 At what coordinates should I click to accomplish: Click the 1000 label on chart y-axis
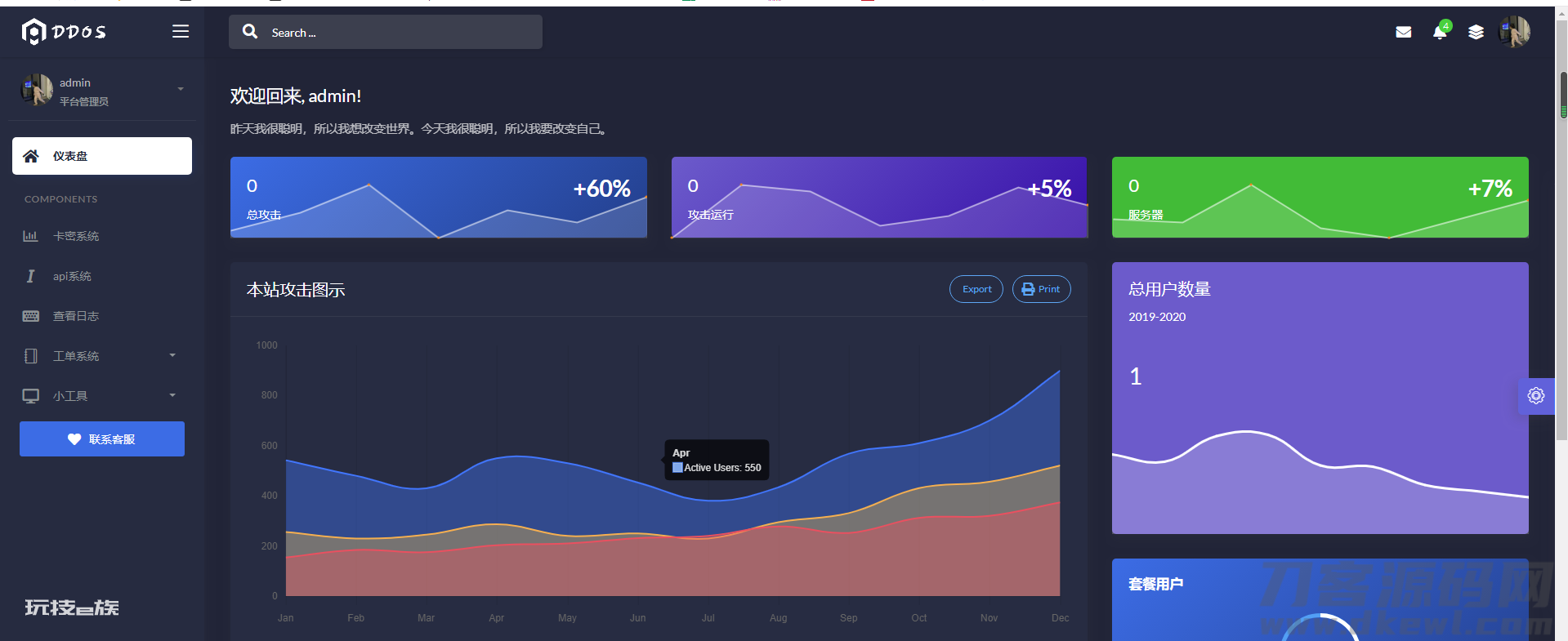266,345
